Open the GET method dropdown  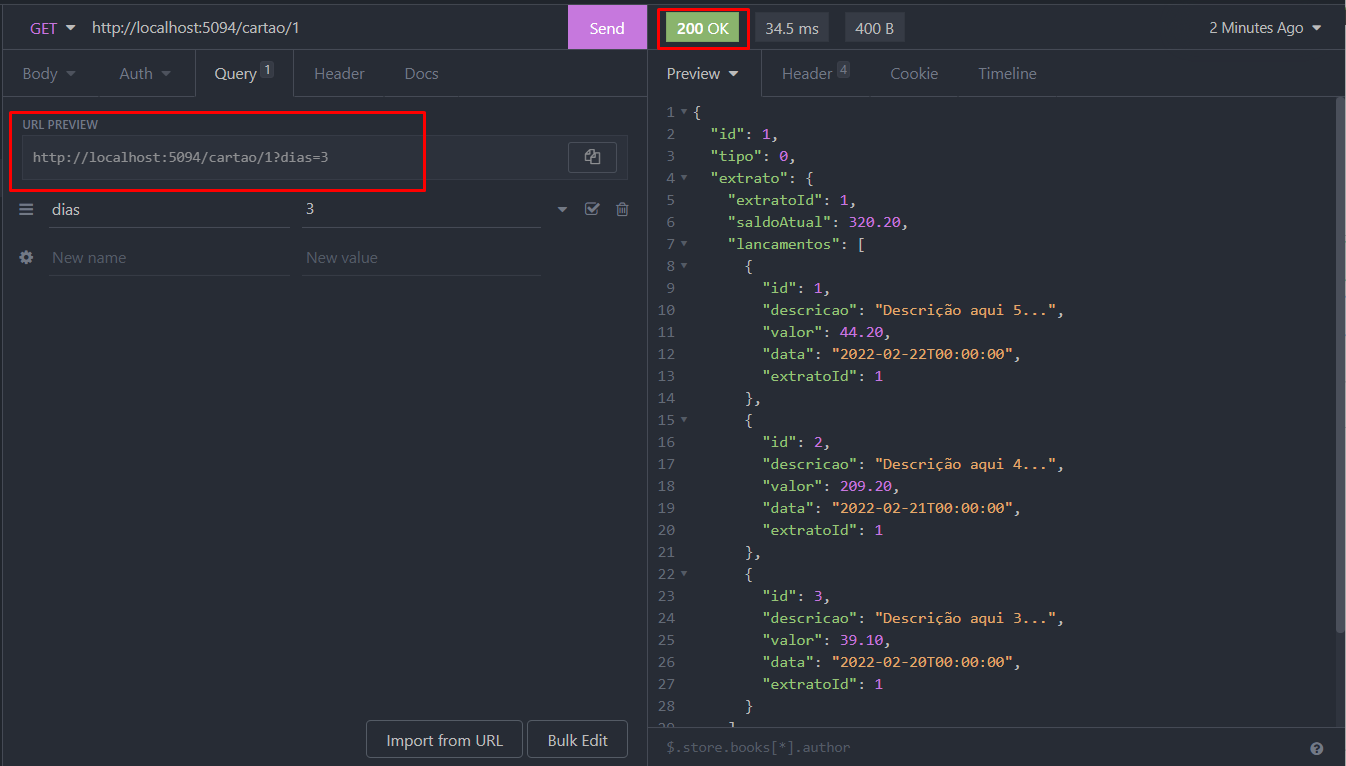53,28
